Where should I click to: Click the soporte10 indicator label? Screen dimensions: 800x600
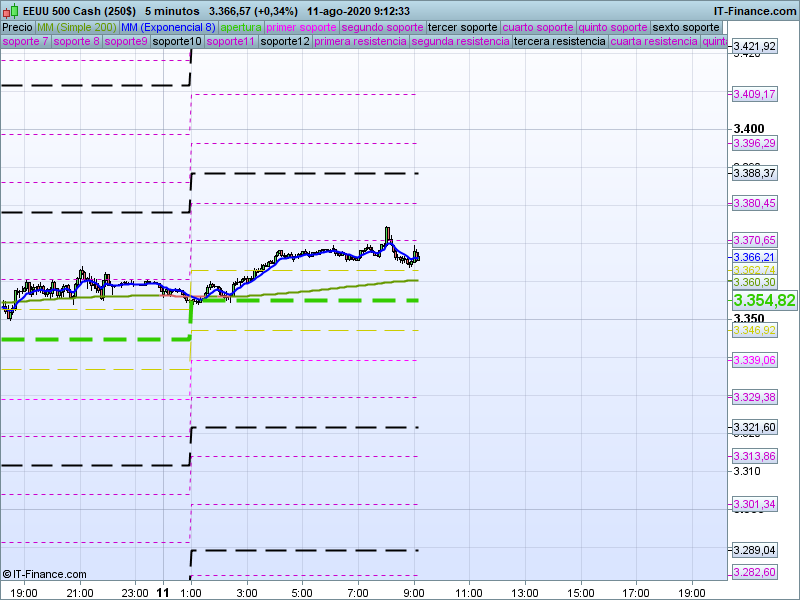176,42
